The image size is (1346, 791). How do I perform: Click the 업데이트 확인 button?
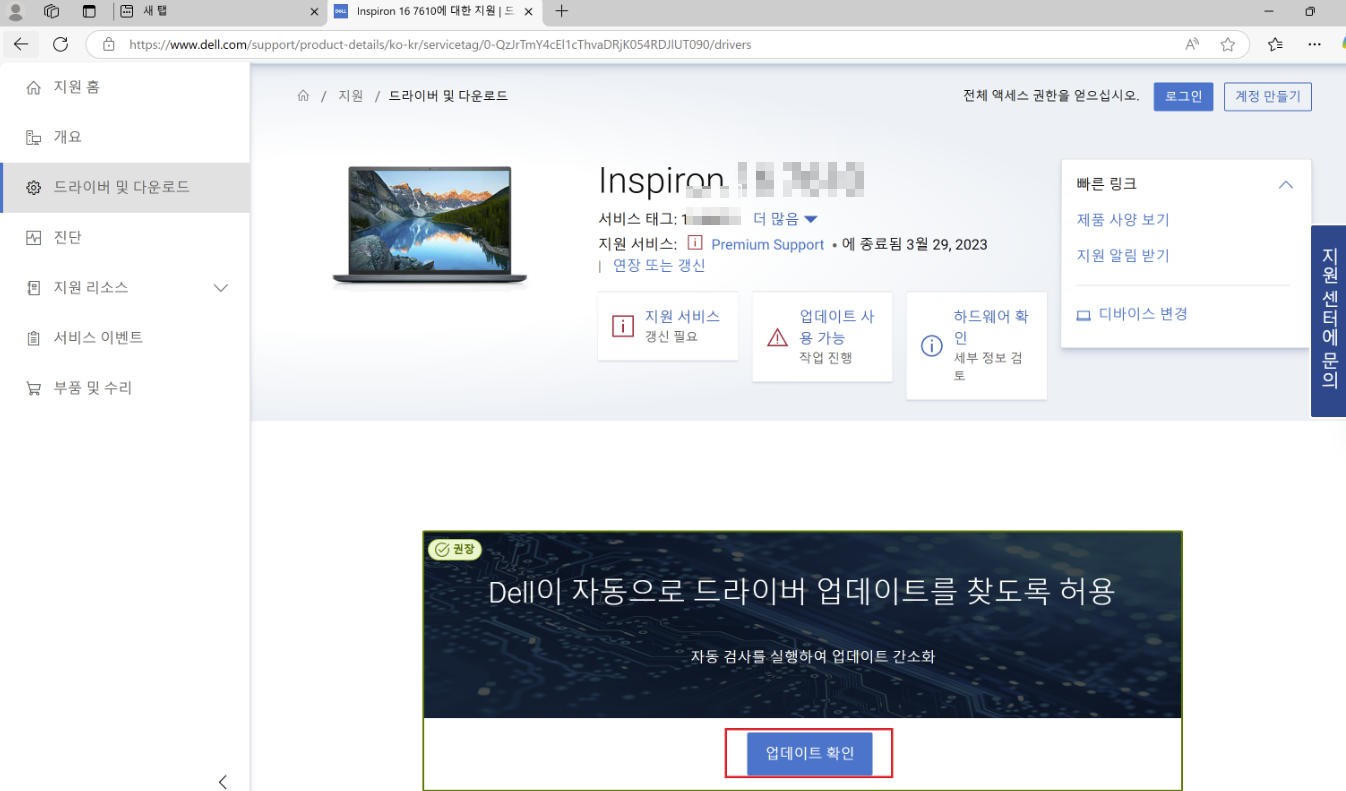pyautogui.click(x=810, y=754)
